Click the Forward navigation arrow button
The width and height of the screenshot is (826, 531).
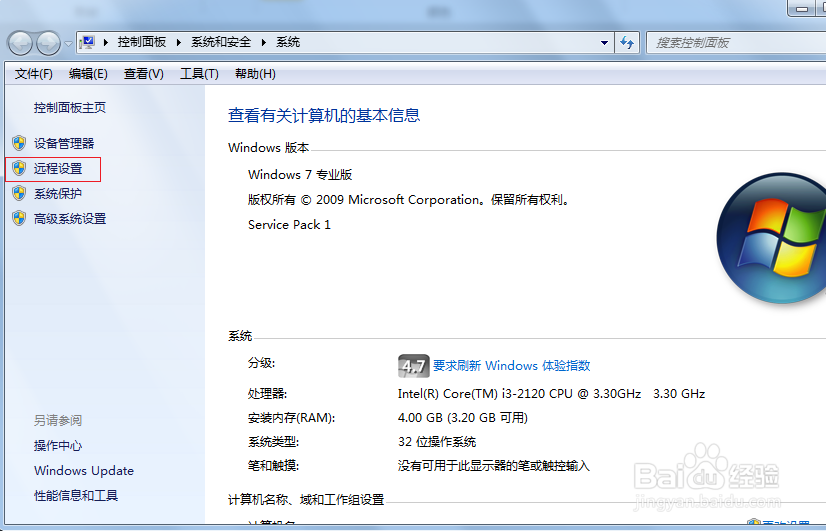click(48, 43)
